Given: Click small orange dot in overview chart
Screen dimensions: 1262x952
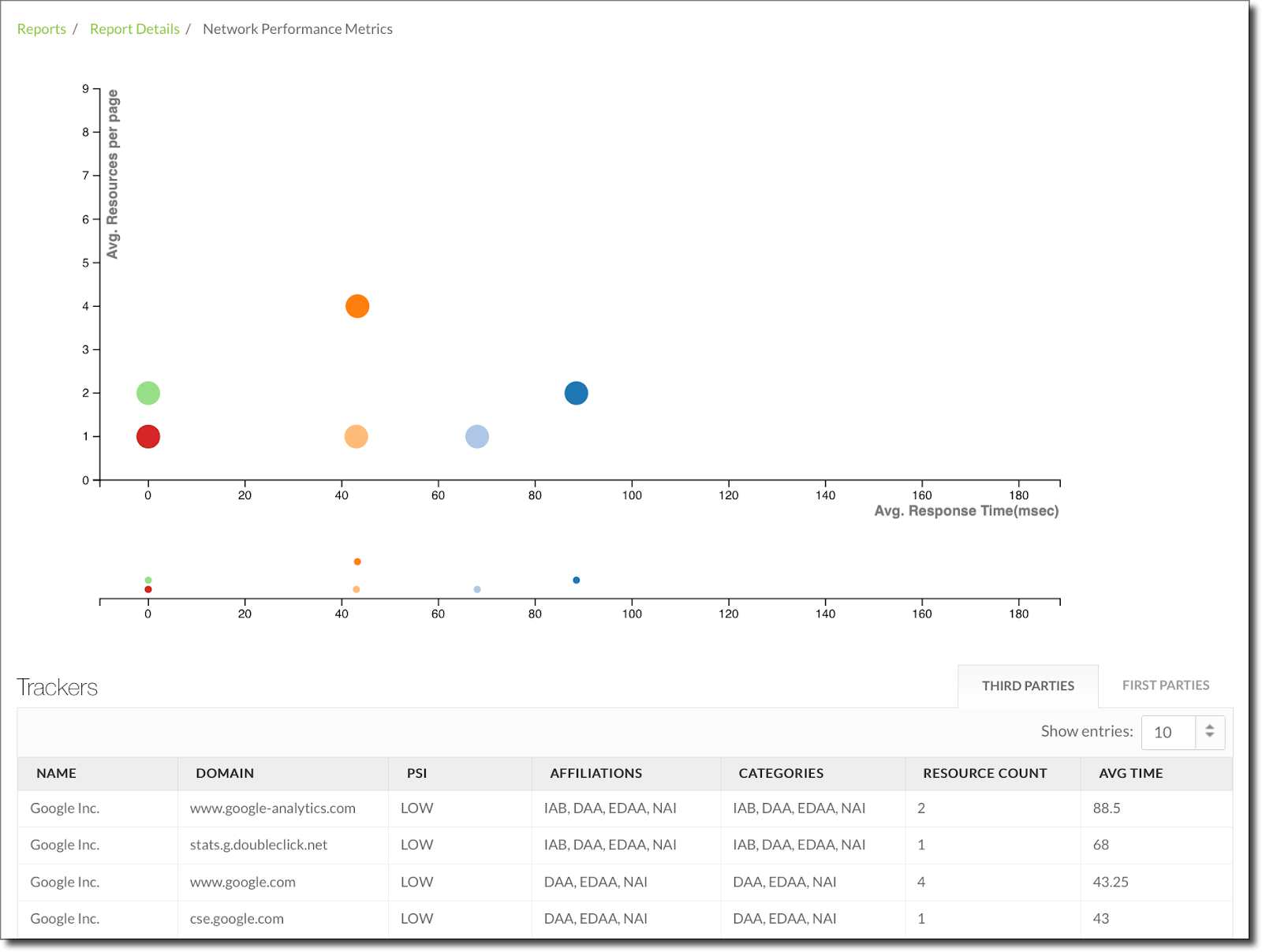Looking at the screenshot, I should (x=357, y=562).
